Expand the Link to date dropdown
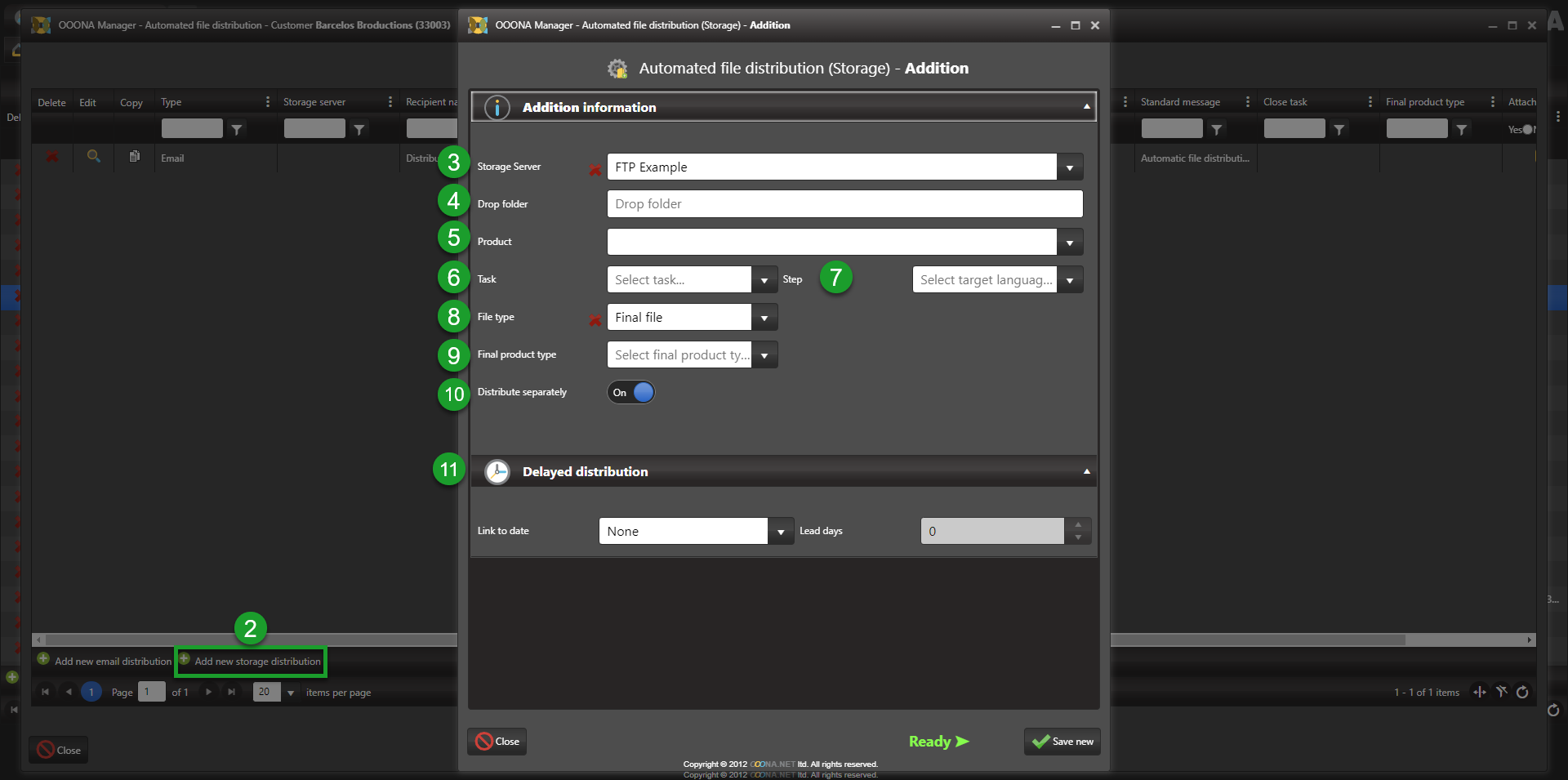This screenshot has width=1568, height=780. pos(781,532)
